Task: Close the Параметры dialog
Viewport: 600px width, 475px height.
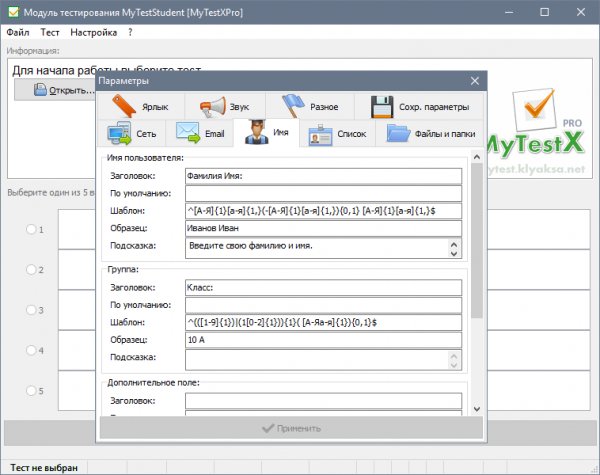Action: click(x=474, y=81)
